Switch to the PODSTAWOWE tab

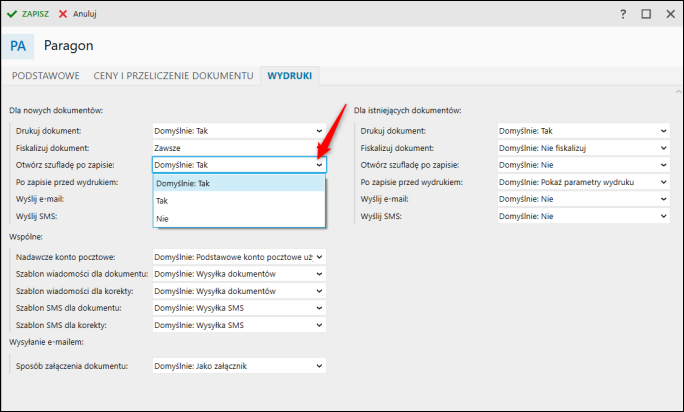pyautogui.click(x=46, y=76)
